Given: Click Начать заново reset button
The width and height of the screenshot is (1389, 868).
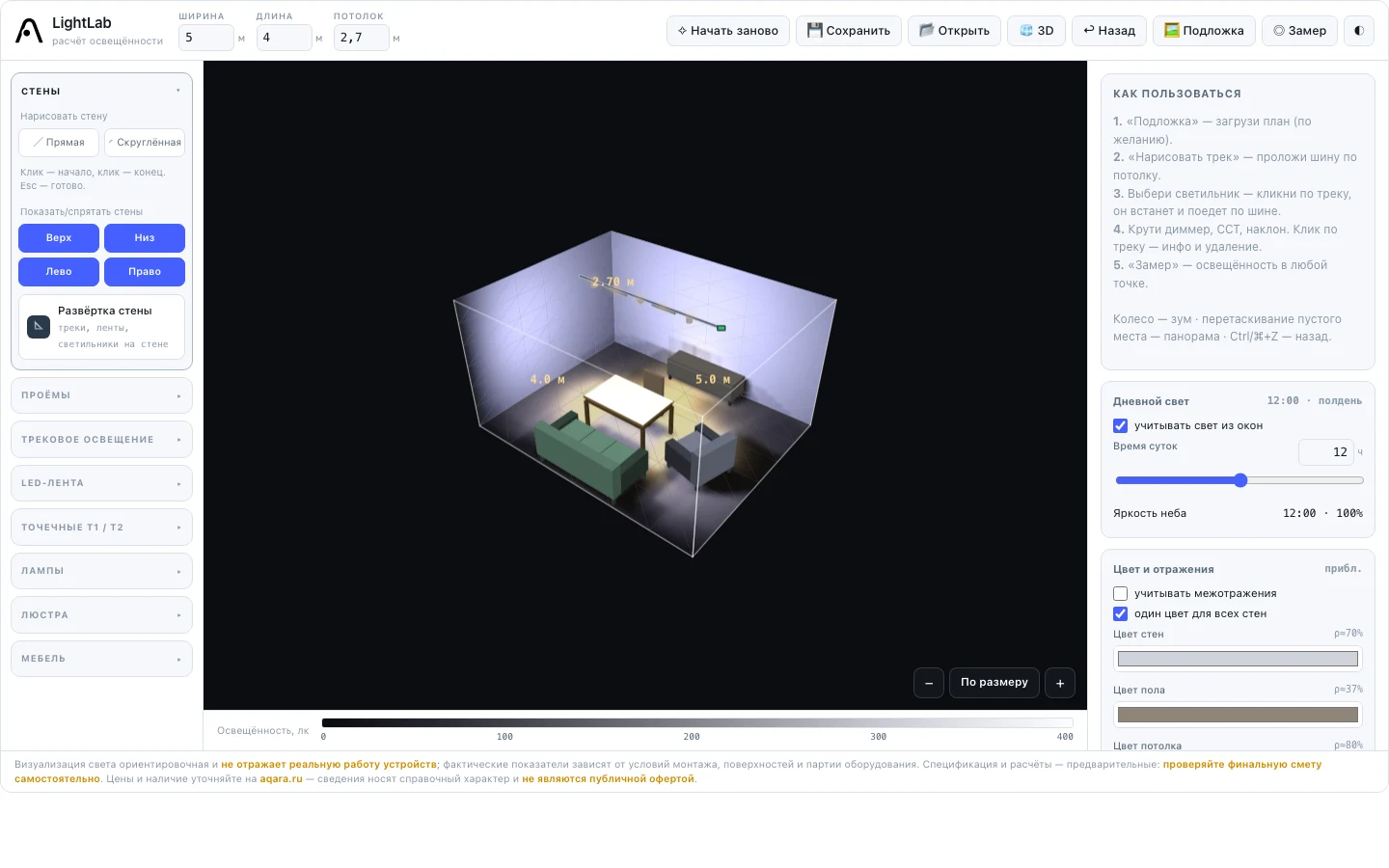Looking at the screenshot, I should (x=728, y=31).
